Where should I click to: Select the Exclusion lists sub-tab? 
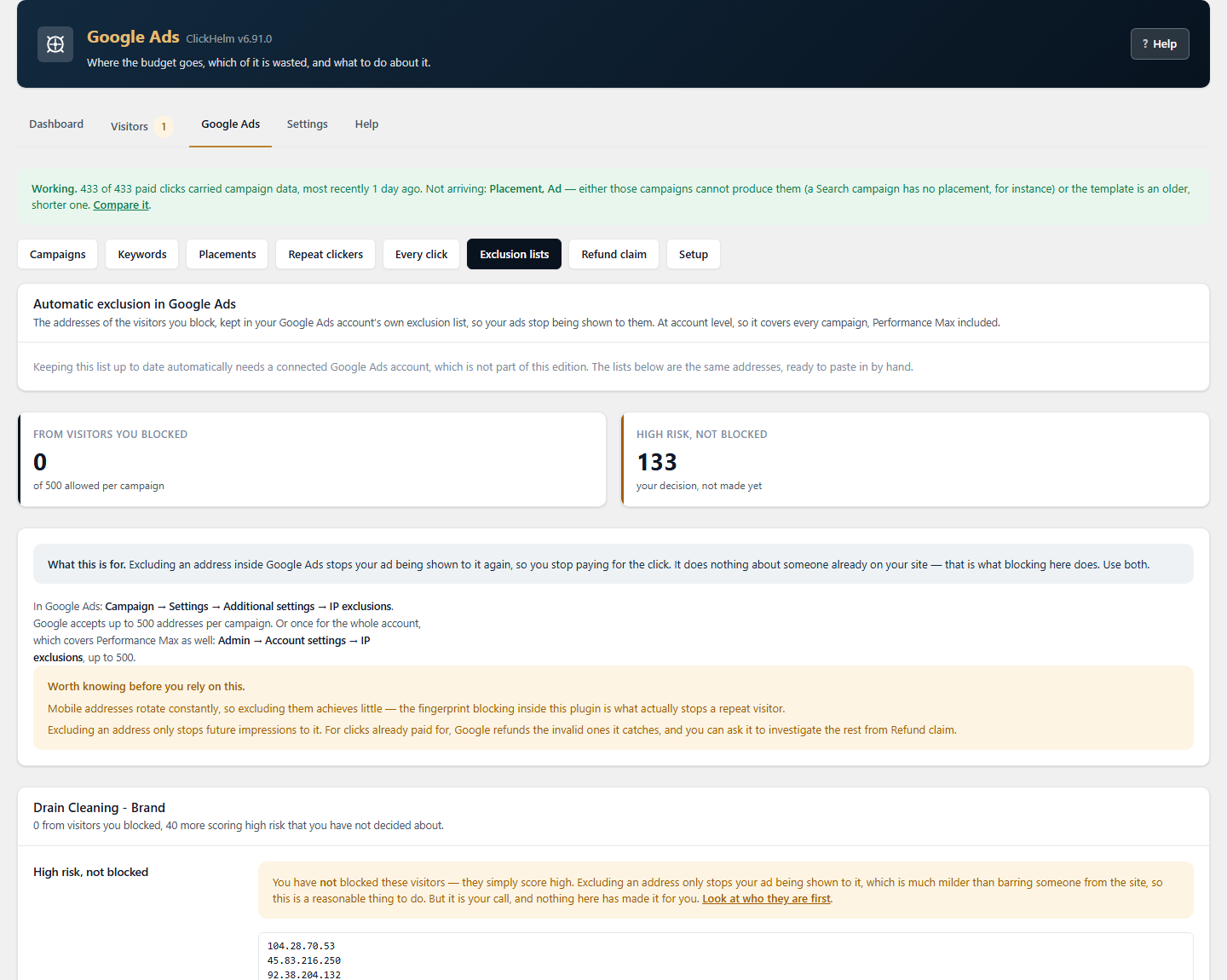[514, 254]
